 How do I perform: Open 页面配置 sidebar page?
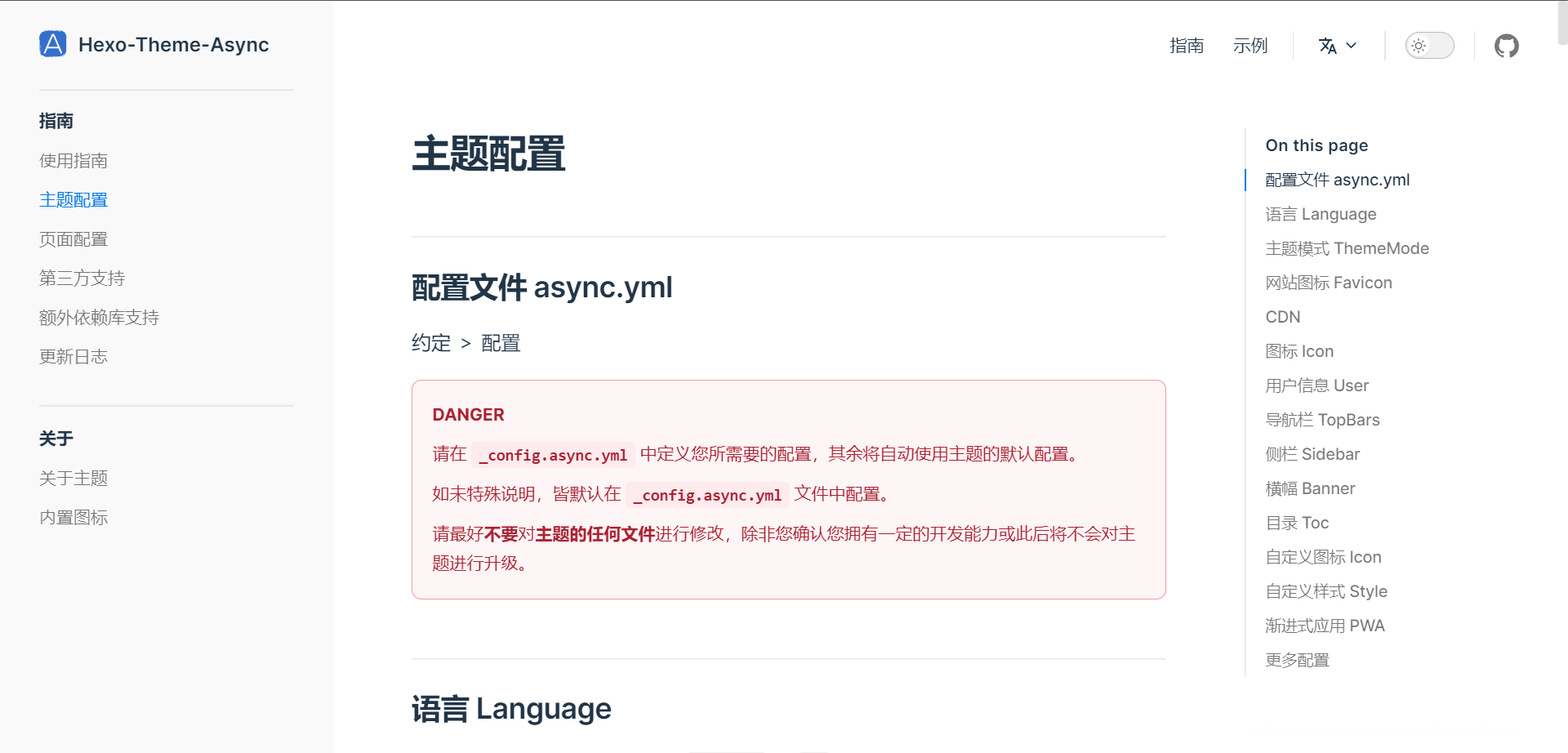point(73,239)
